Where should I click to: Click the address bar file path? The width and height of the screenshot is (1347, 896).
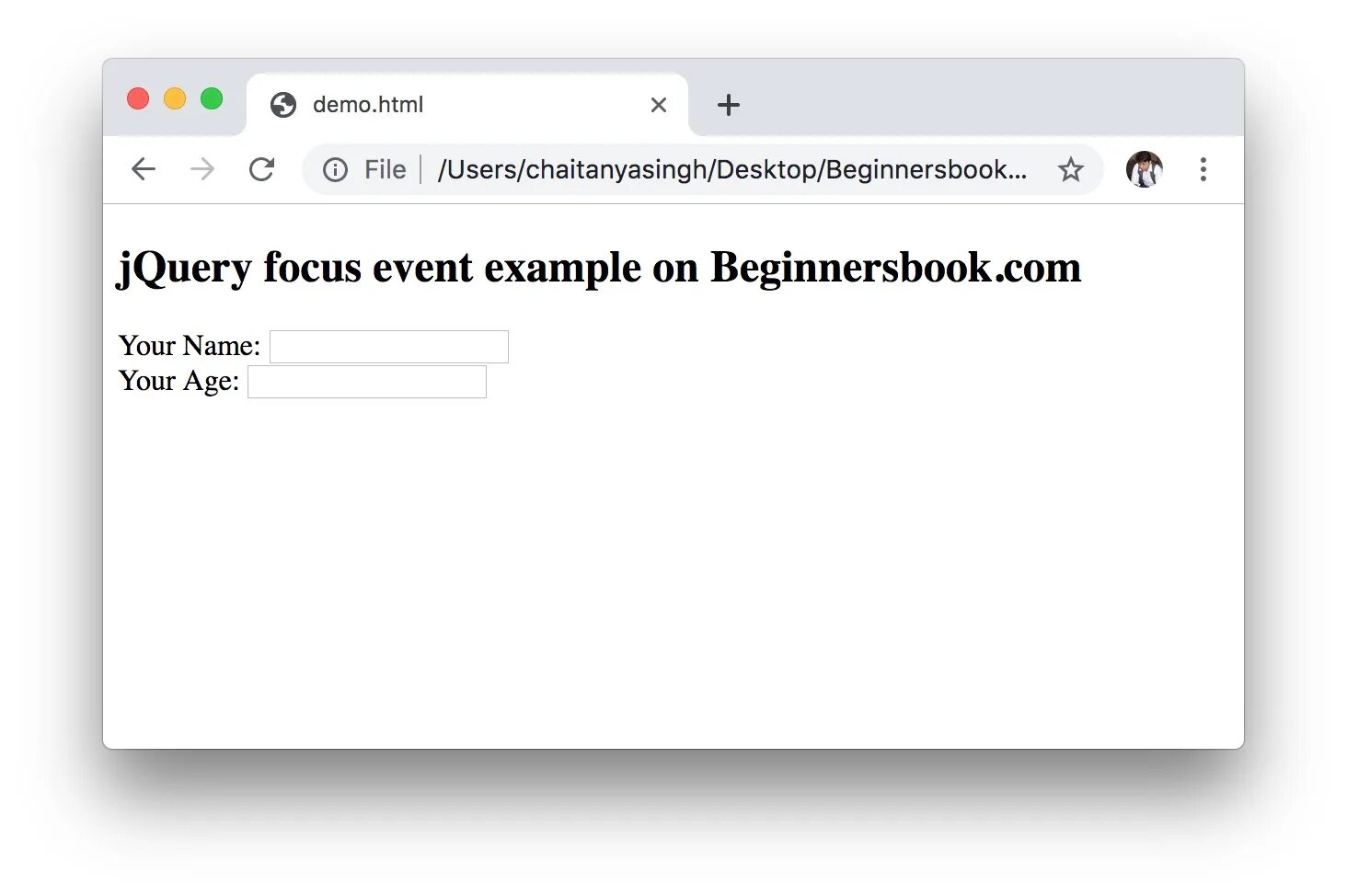(732, 169)
